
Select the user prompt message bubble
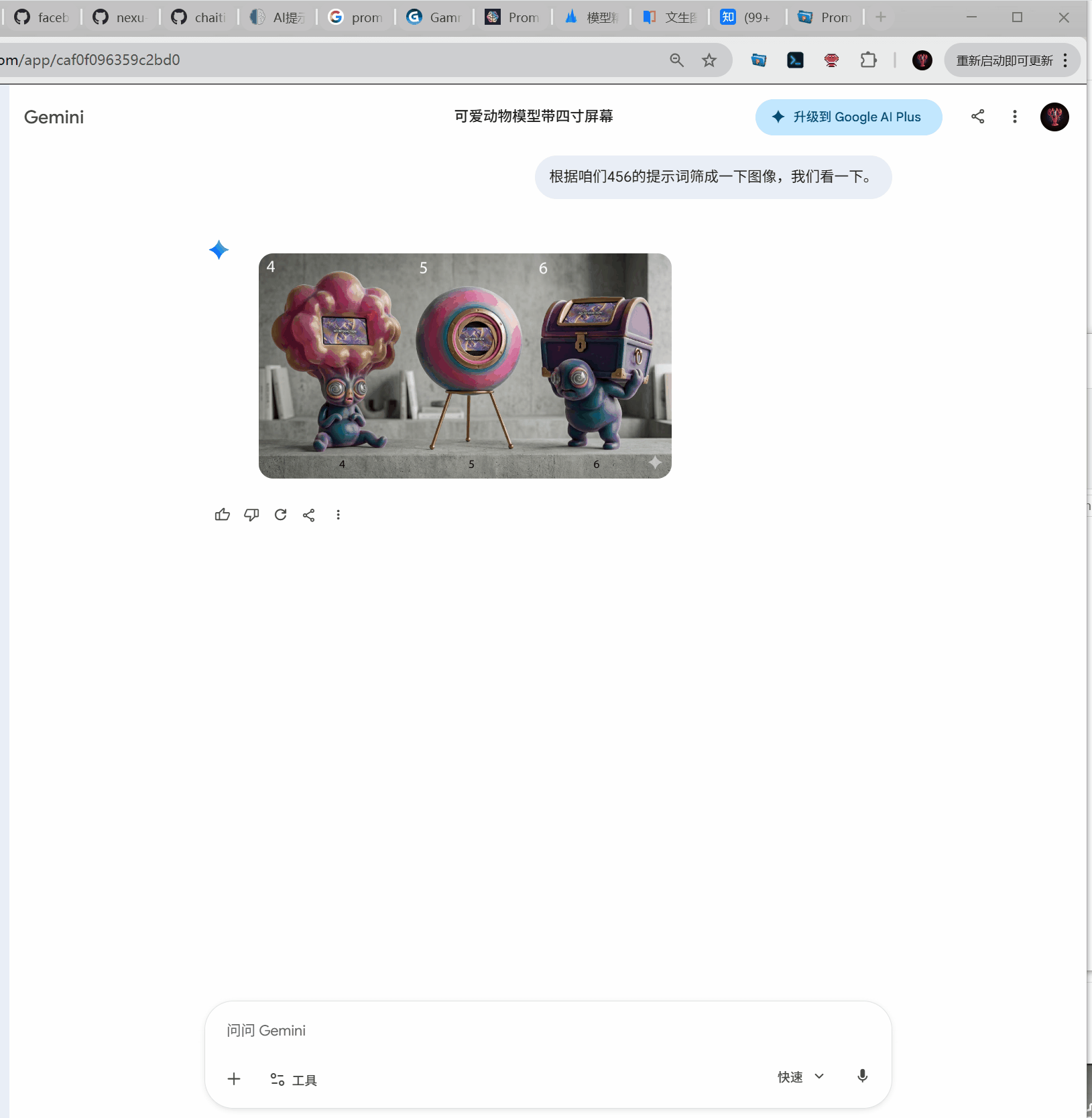click(713, 177)
